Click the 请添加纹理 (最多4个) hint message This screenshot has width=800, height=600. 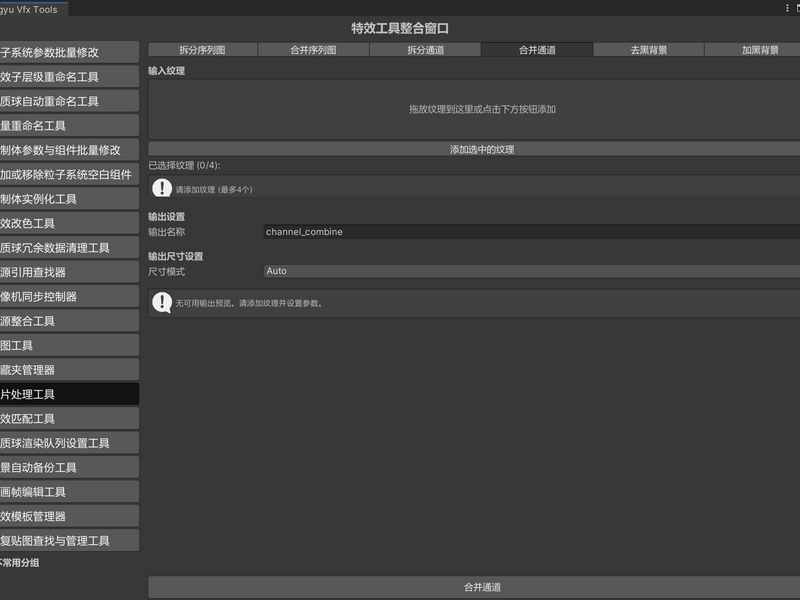(214, 190)
